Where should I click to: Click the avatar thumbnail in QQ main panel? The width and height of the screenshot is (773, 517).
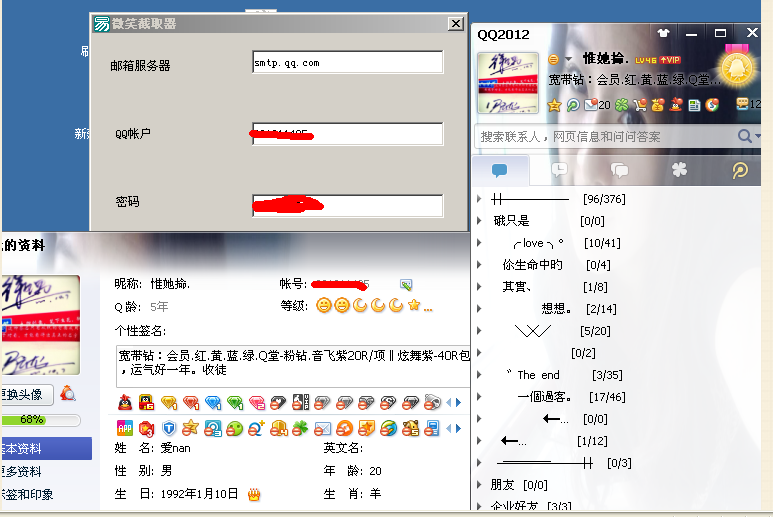(x=508, y=83)
